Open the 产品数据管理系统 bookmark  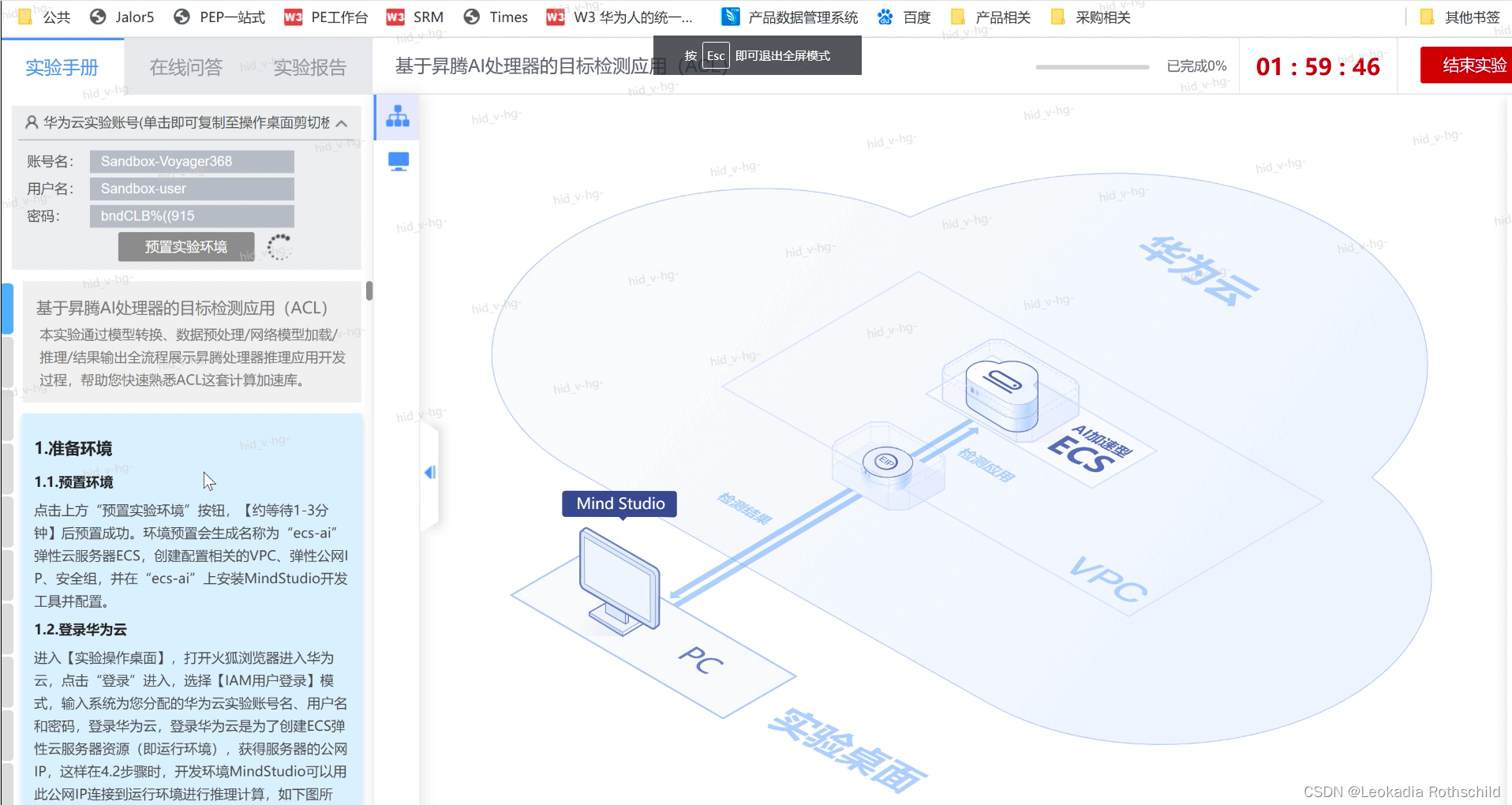click(x=790, y=17)
